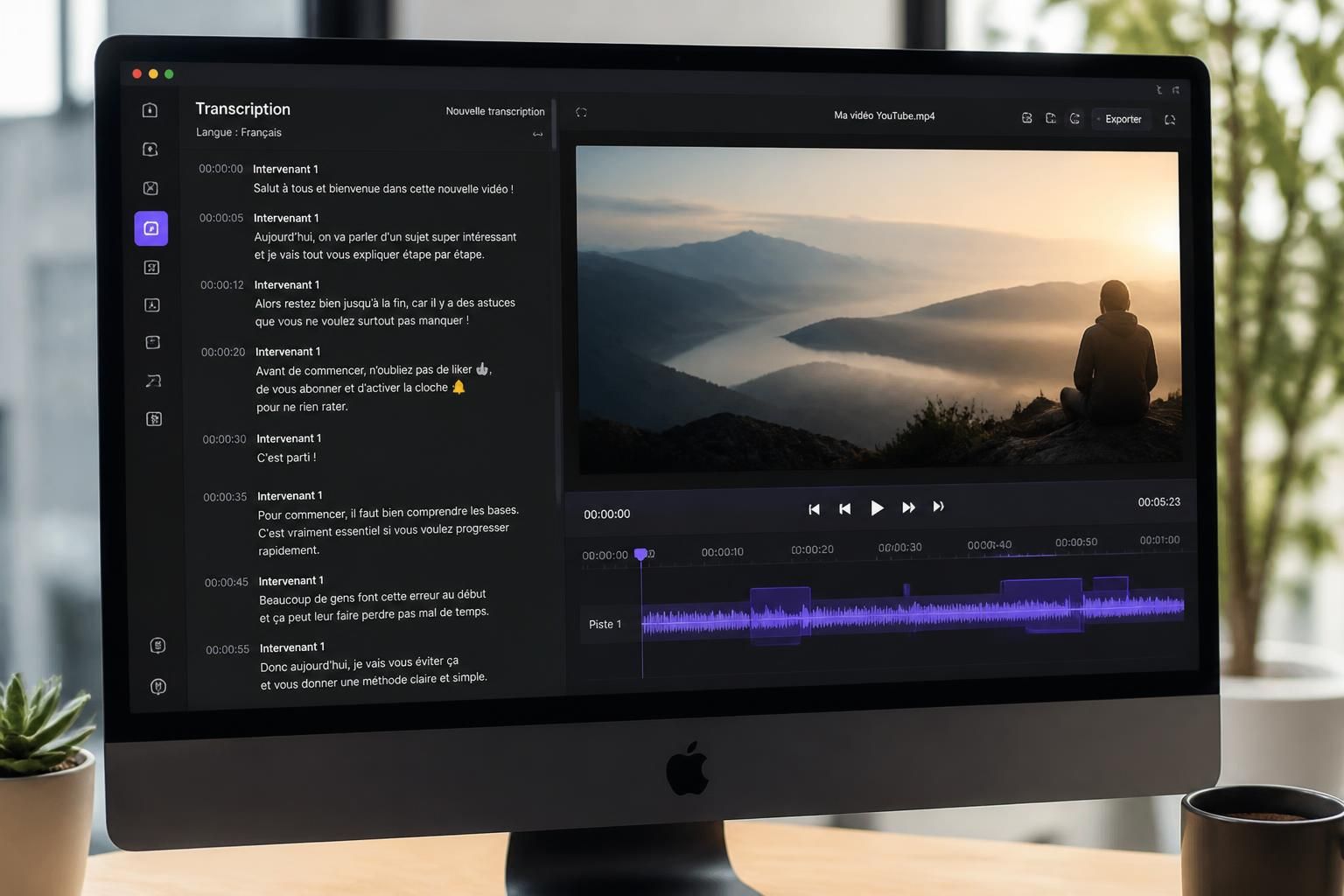
Task: Click the file name Ma vidéo YouTube.mp4
Action: pyautogui.click(x=884, y=115)
